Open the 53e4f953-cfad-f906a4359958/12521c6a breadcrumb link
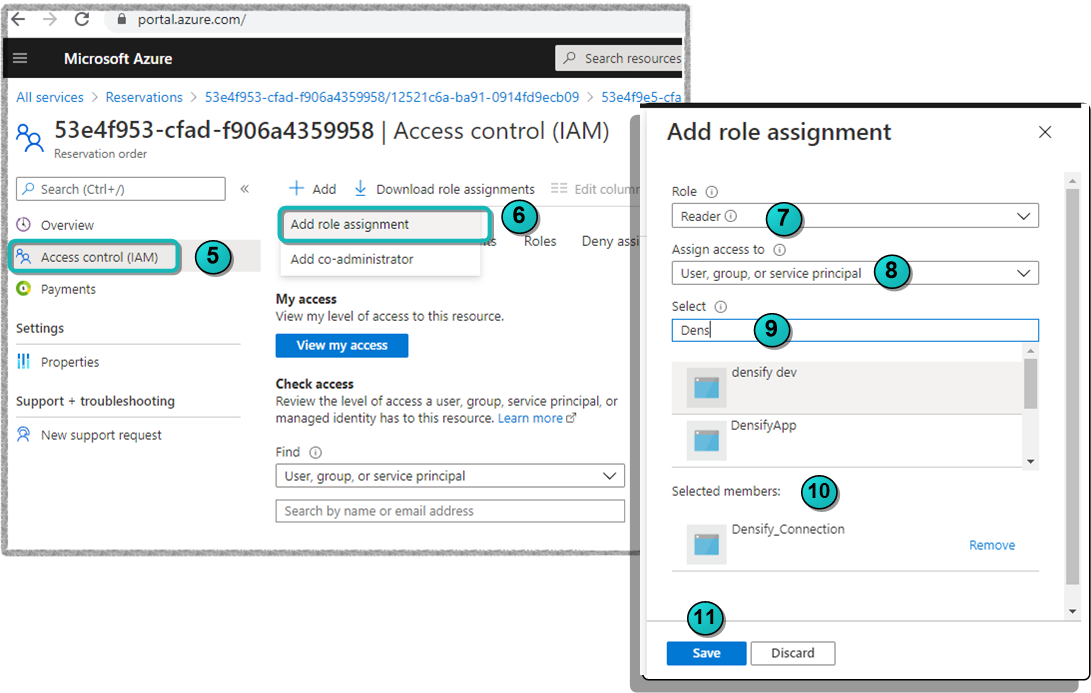Viewport: 1091px width, 693px height. pos(392,97)
